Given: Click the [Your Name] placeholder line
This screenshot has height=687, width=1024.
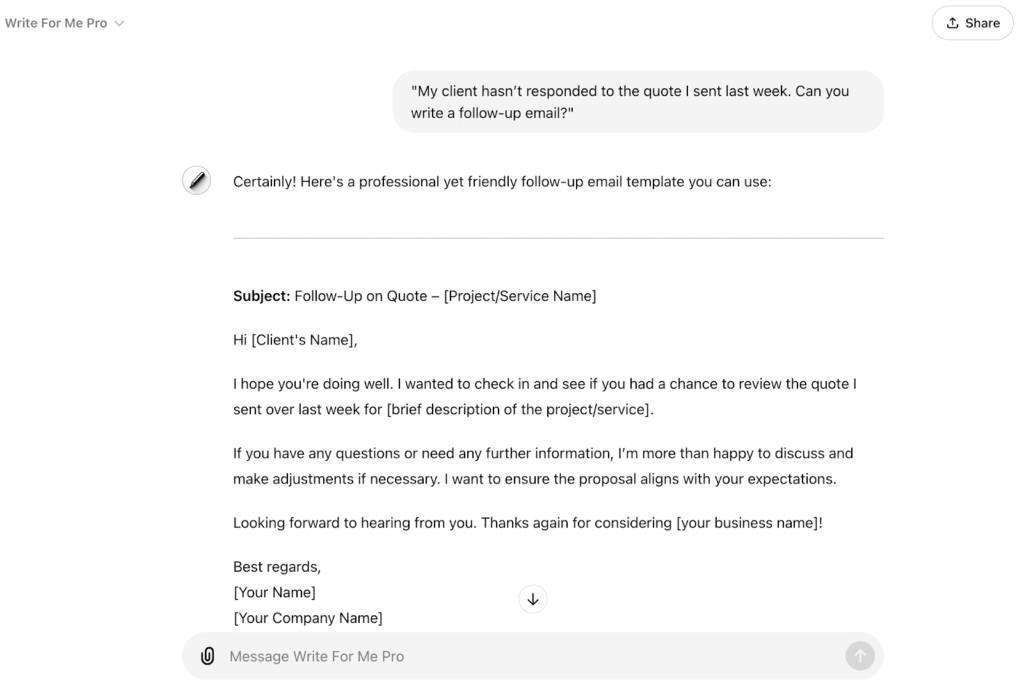Looking at the screenshot, I should click(x=274, y=592).
